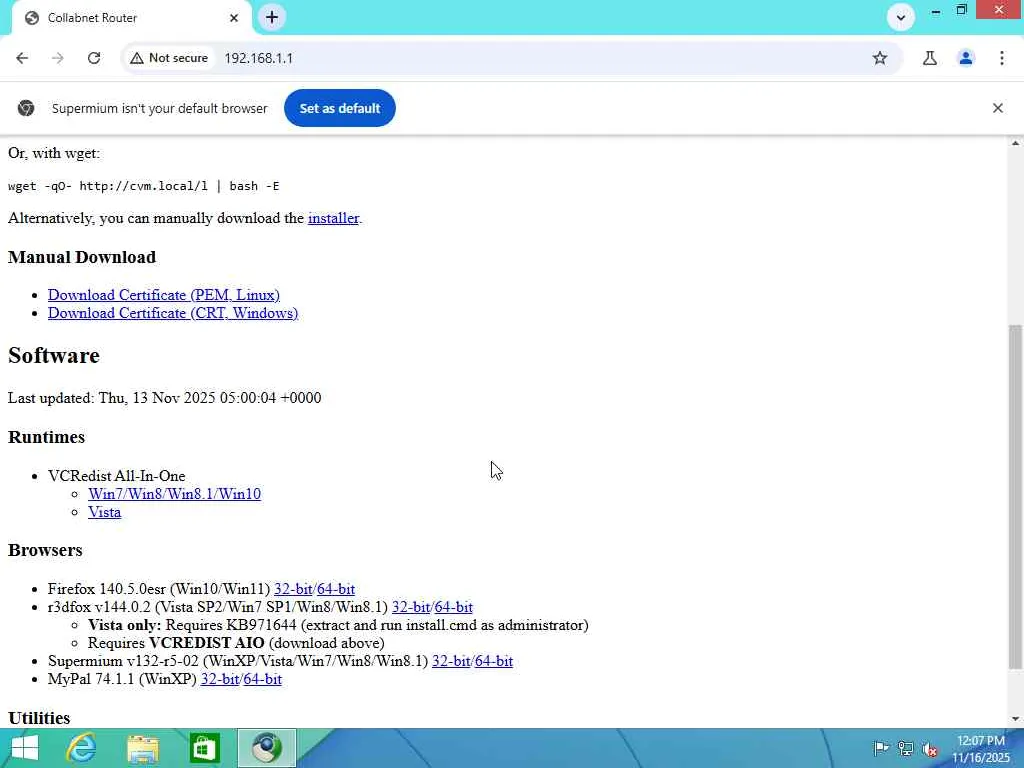Open the Windows Start button

pyautogui.click(x=24, y=748)
